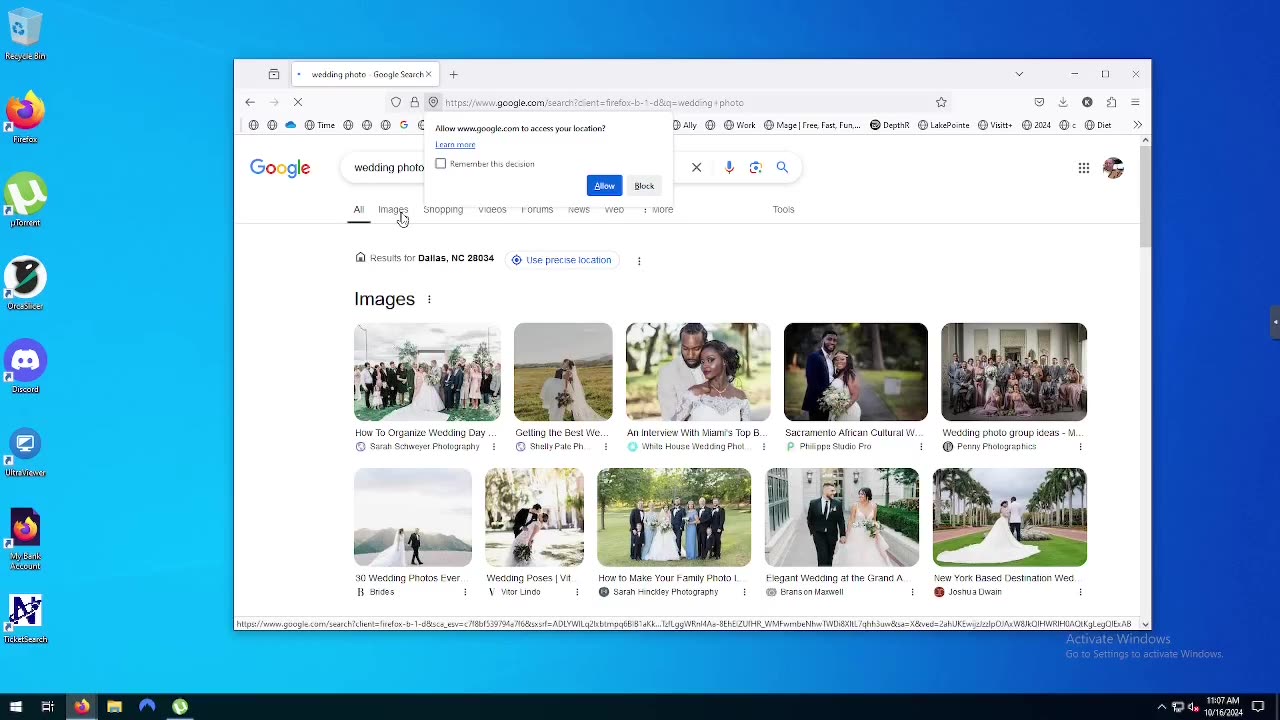Switch to the Images tab
The image size is (1280, 720).
point(393,210)
